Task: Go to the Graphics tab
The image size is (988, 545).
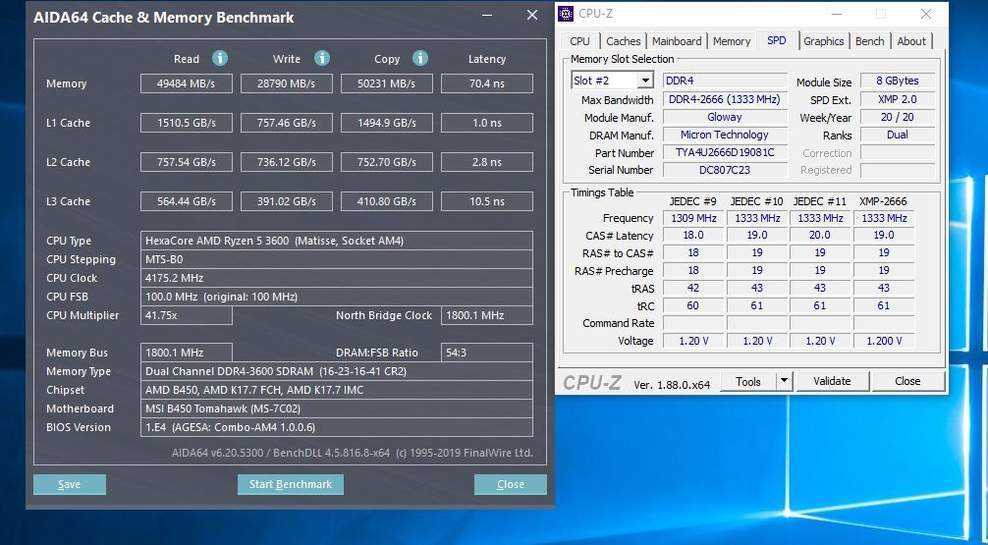Action: coord(824,41)
